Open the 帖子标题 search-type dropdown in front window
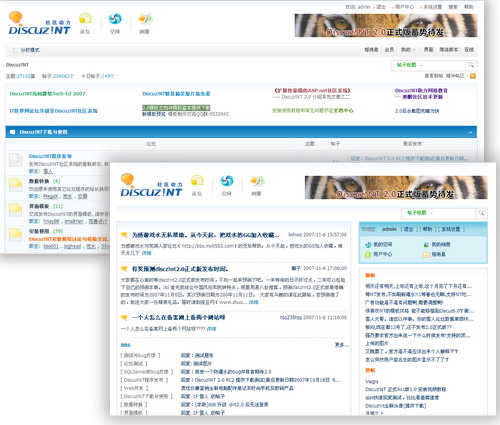The width and height of the screenshot is (500, 425). pyautogui.click(x=420, y=213)
